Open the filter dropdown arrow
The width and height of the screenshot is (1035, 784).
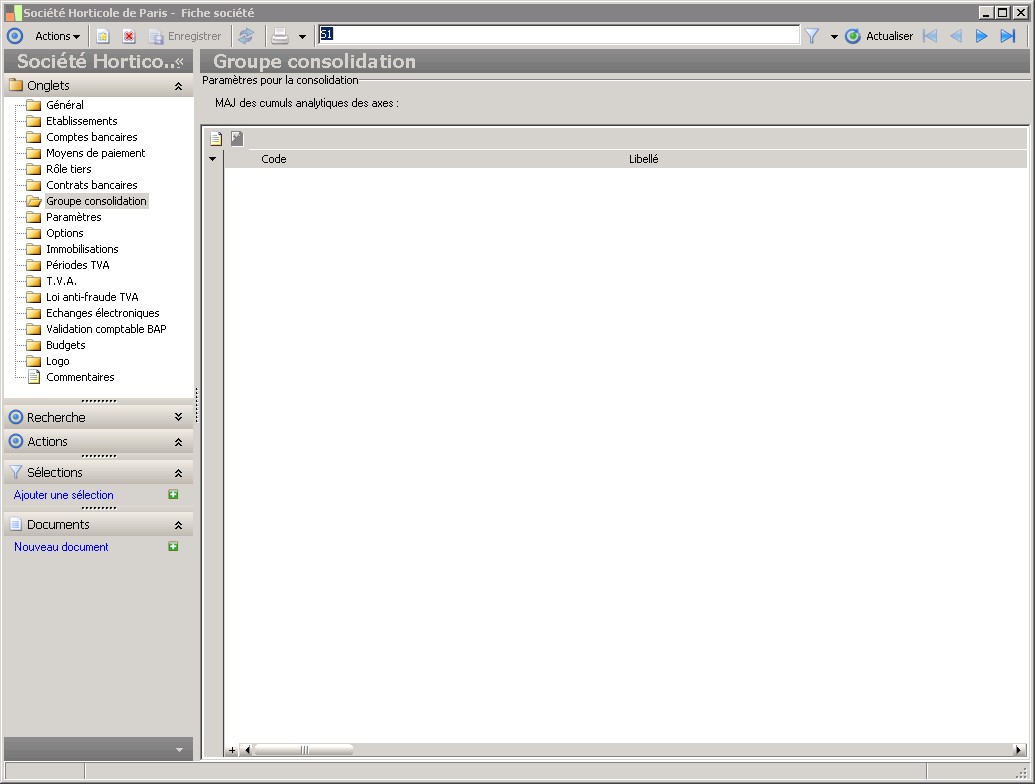point(834,37)
